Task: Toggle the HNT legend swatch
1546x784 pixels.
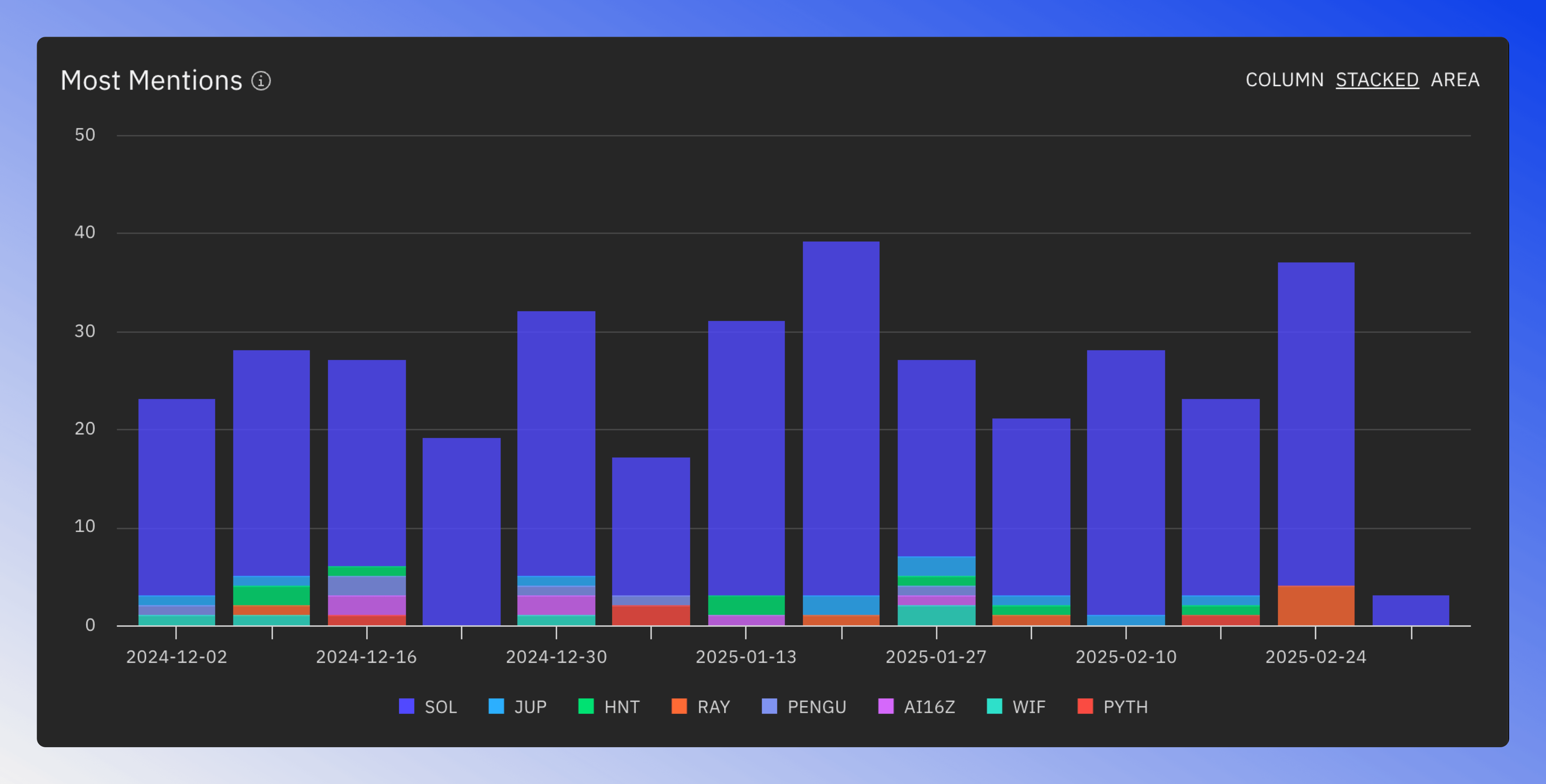Action: 586,706
